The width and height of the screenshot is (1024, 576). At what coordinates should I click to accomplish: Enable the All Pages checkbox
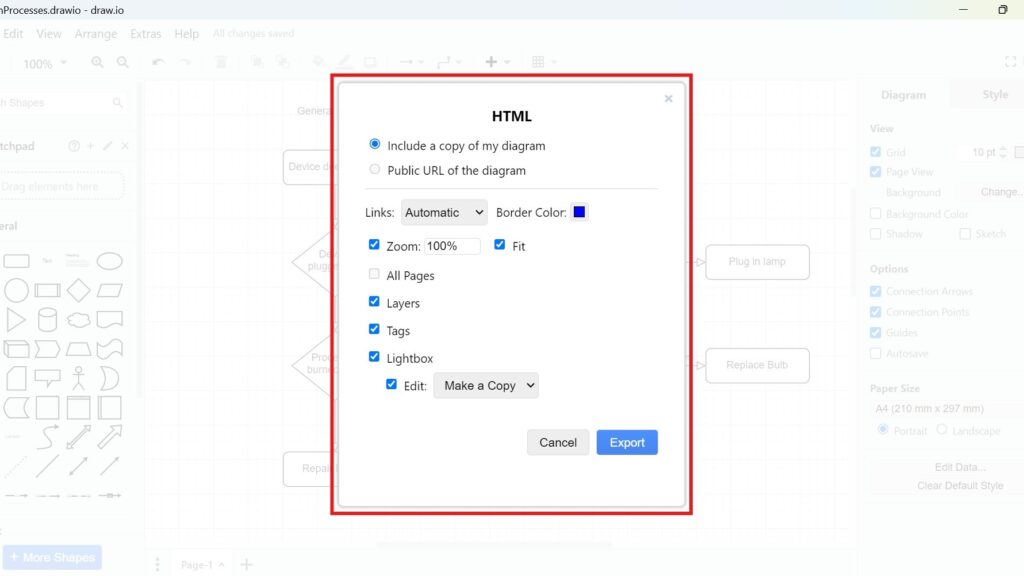tap(375, 275)
